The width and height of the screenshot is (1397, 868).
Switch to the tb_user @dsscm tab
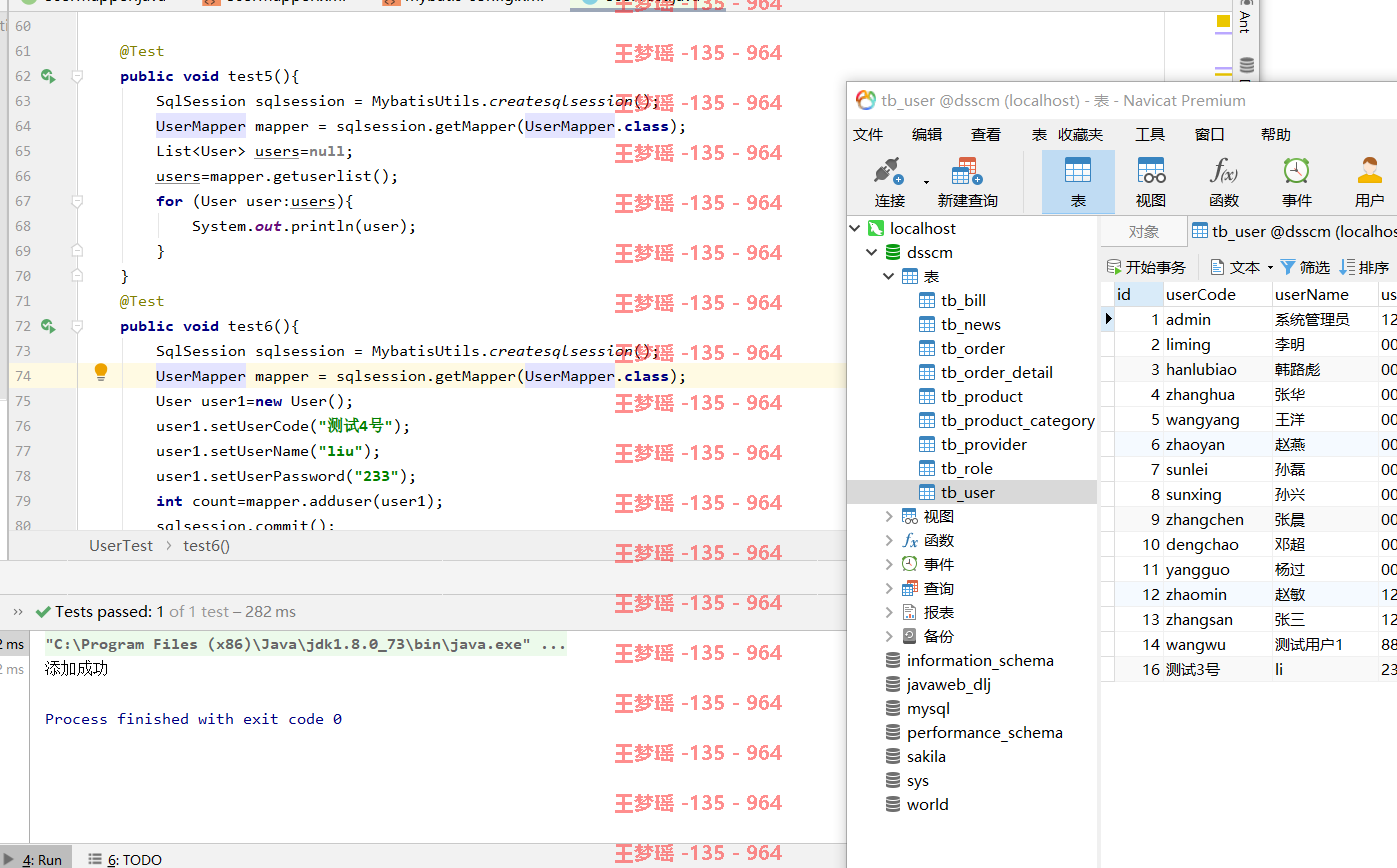pos(1293,231)
